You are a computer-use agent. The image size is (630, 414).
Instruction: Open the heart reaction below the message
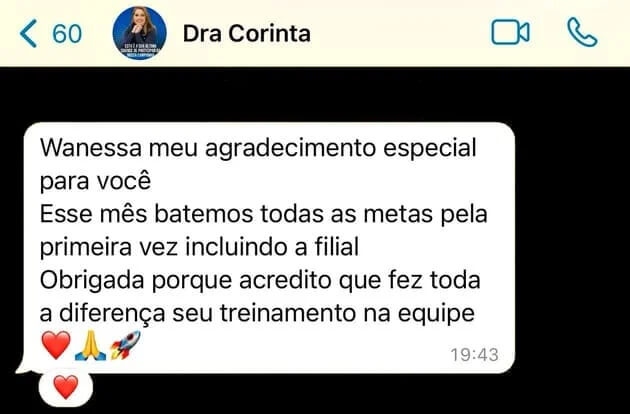click(66, 387)
